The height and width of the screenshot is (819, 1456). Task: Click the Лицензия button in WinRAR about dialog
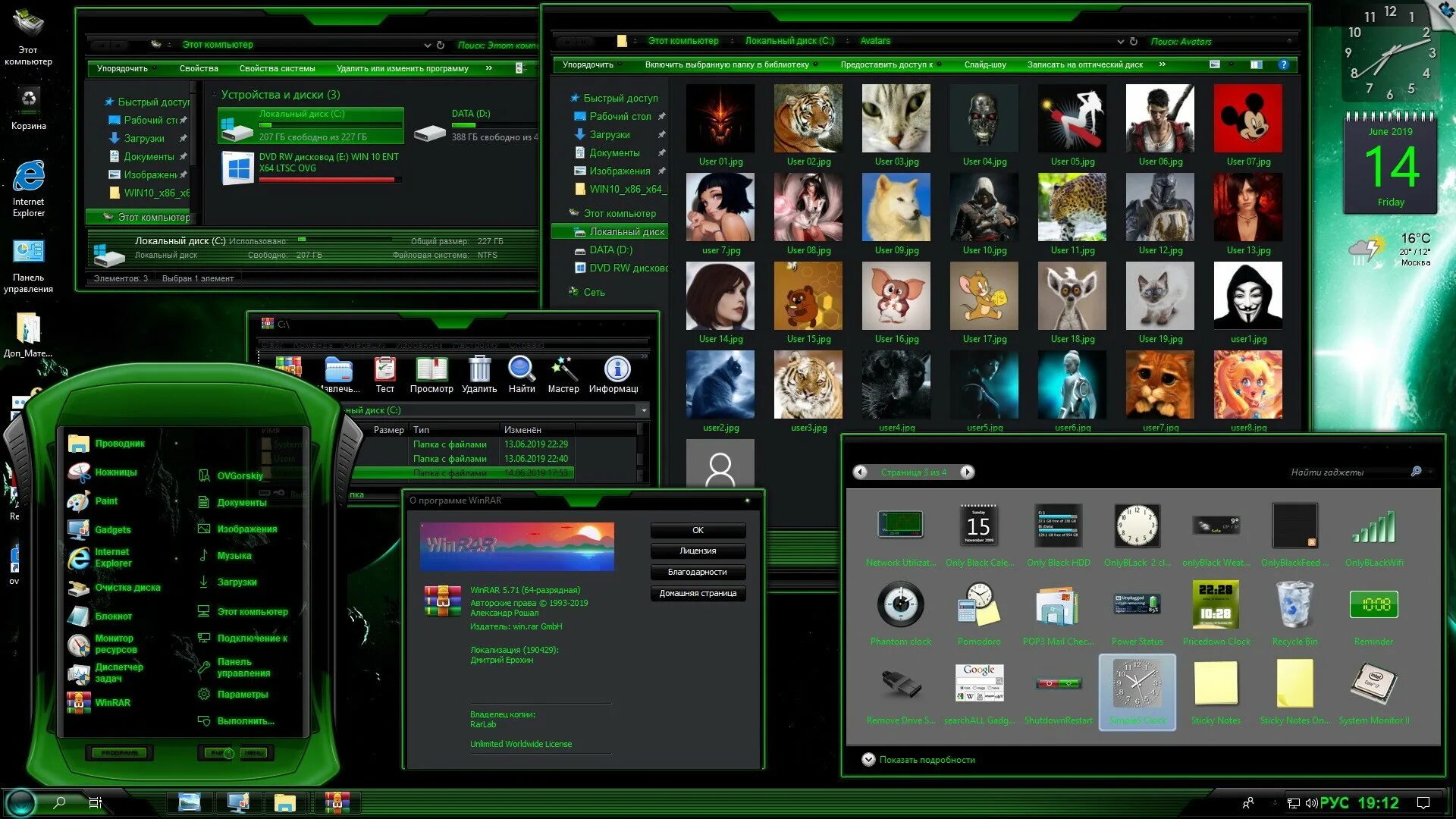click(x=698, y=551)
